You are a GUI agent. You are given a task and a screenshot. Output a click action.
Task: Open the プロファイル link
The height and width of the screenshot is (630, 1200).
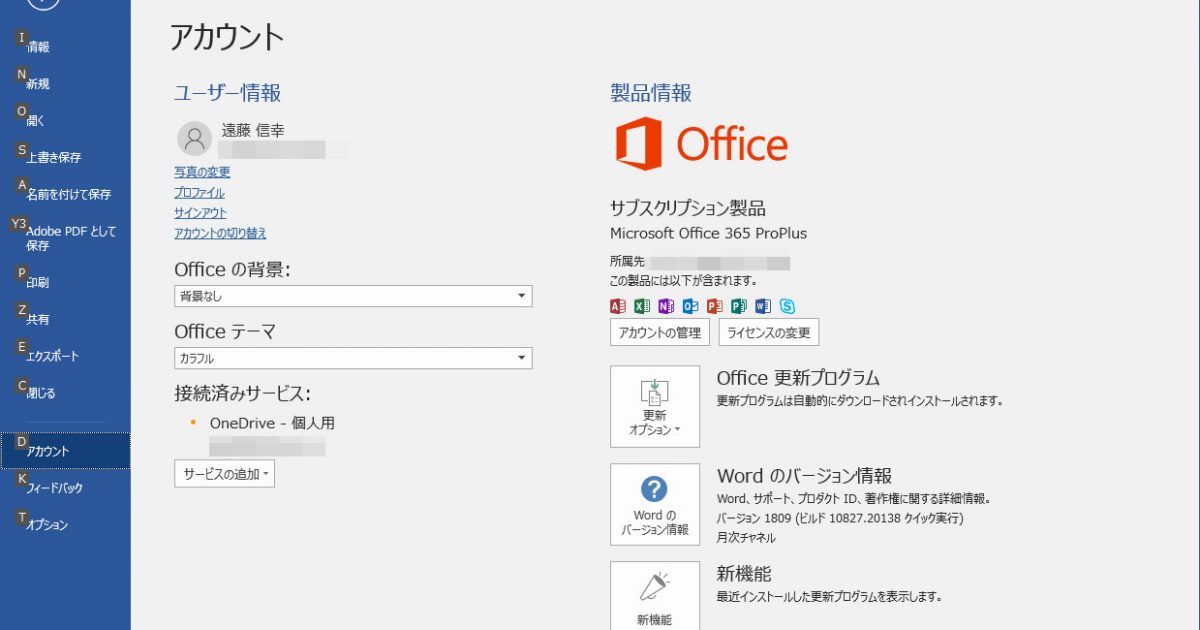pyautogui.click(x=199, y=193)
